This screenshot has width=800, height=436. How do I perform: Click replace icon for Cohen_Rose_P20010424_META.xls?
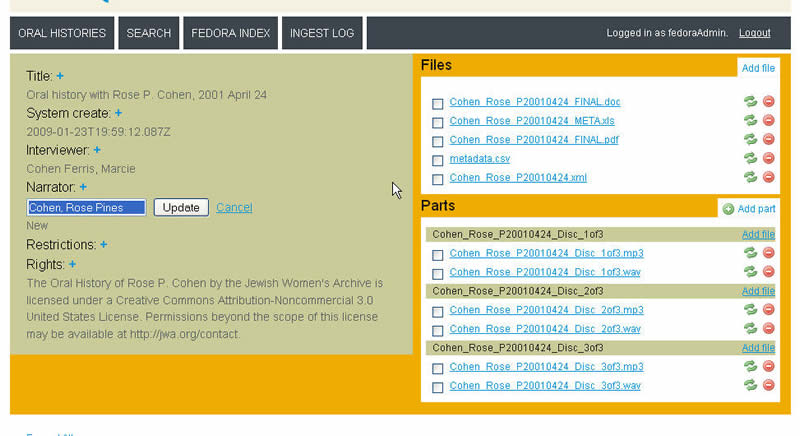click(x=750, y=120)
